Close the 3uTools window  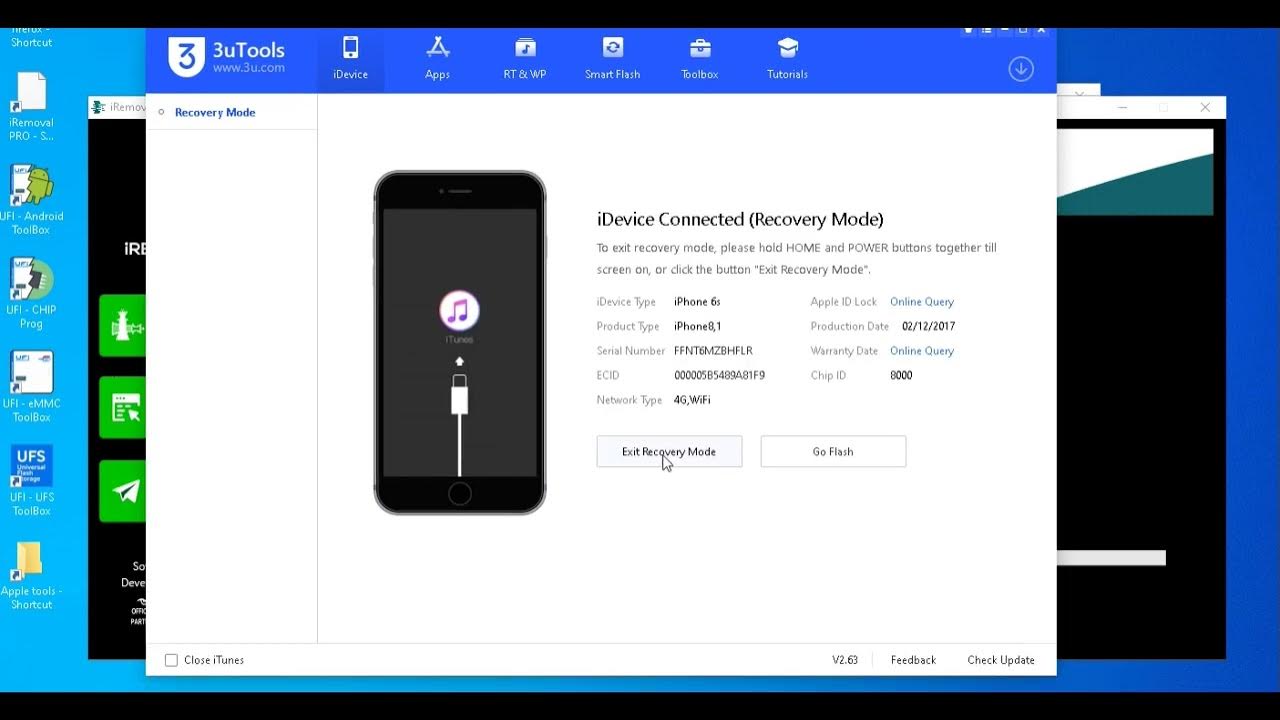pyautogui.click(x=1041, y=31)
